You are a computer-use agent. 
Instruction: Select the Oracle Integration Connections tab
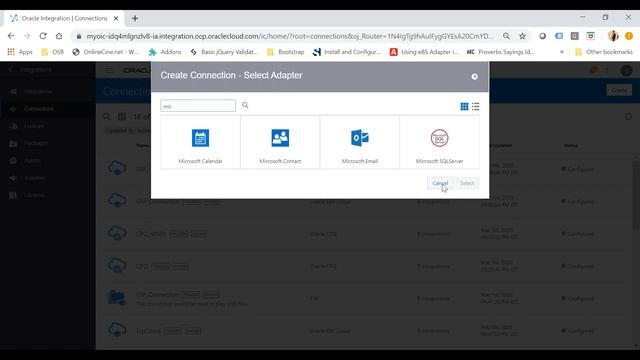click(64, 18)
